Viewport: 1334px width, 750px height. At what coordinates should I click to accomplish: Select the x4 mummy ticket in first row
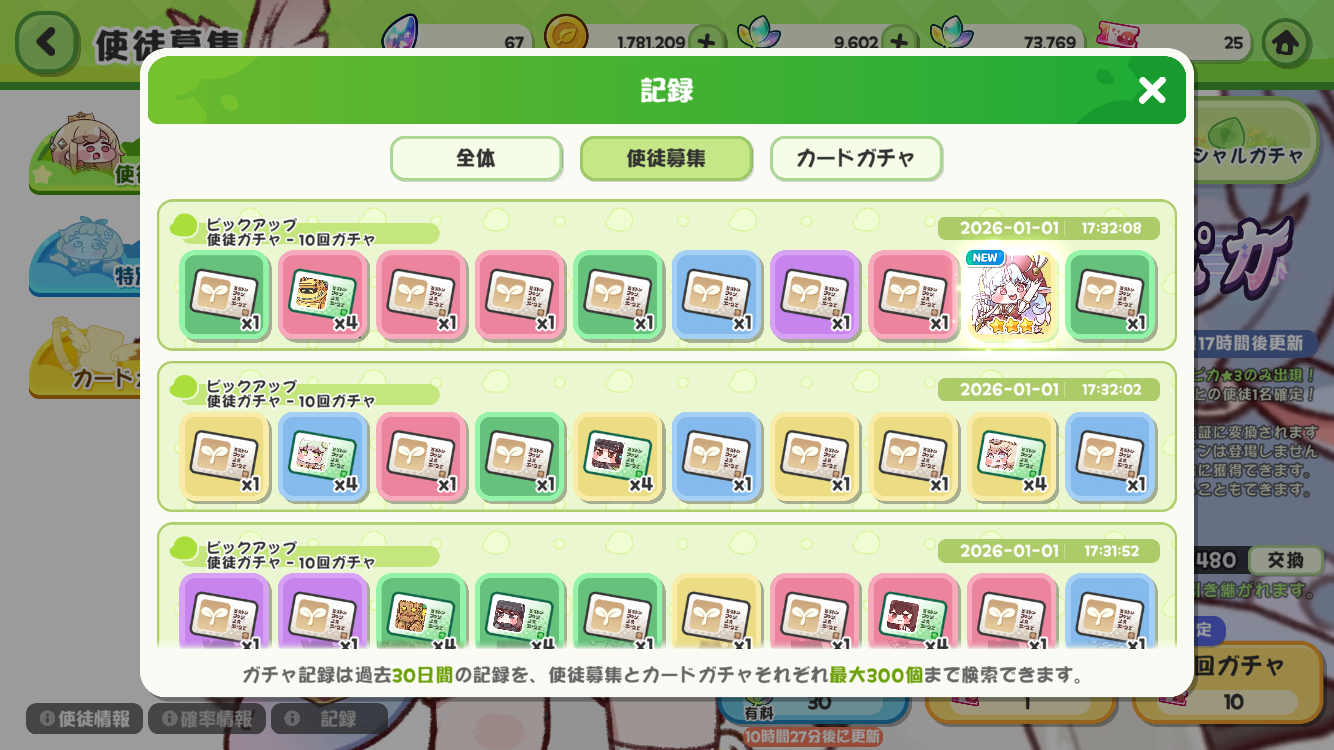coord(324,295)
